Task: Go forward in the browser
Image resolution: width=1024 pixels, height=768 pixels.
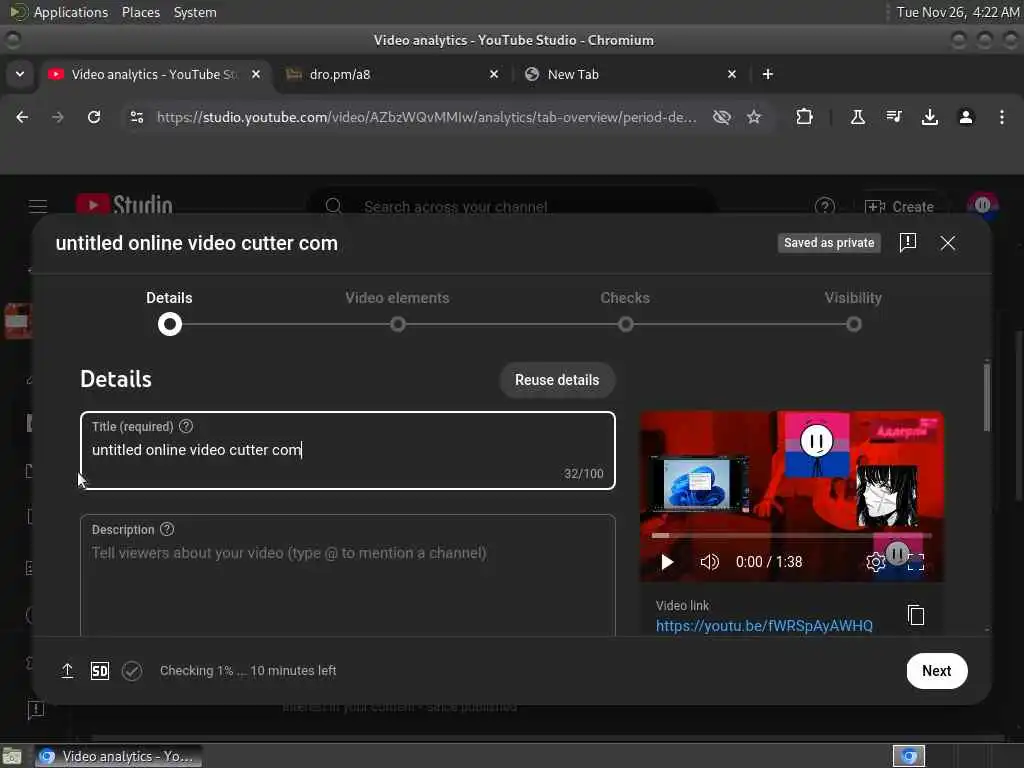Action: pos(57,117)
